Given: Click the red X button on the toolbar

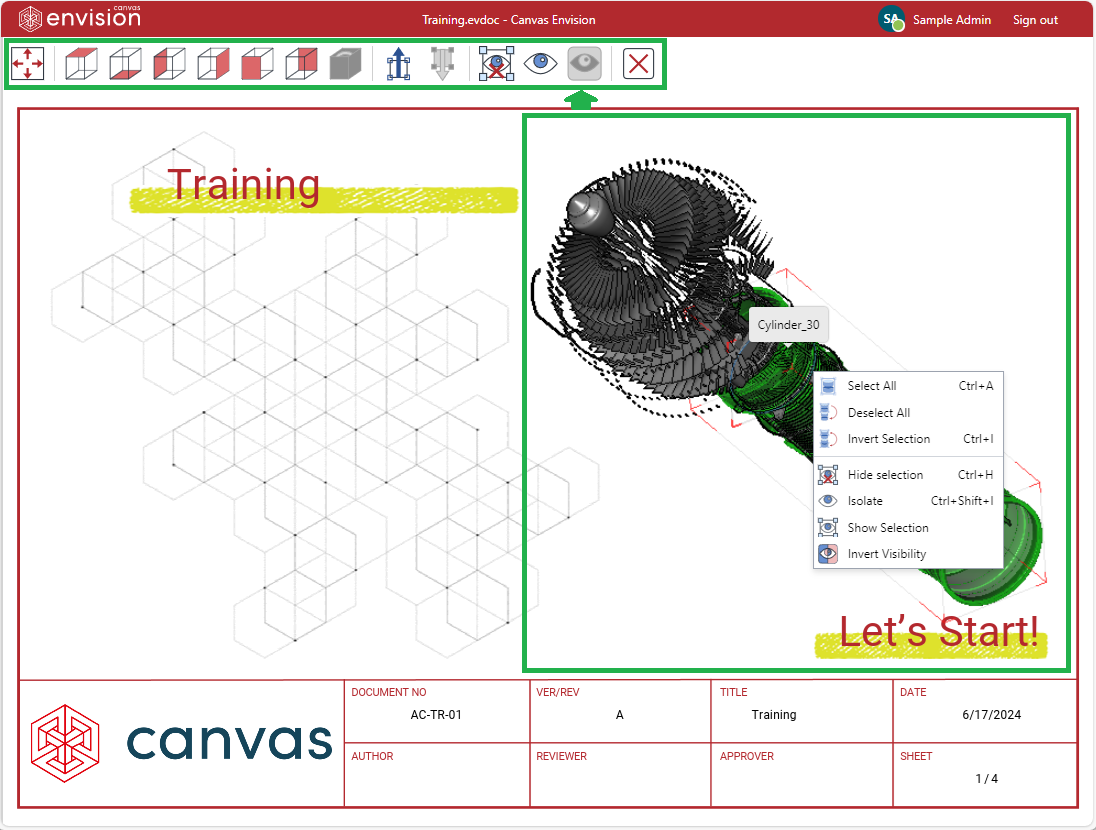Looking at the screenshot, I should 638,63.
